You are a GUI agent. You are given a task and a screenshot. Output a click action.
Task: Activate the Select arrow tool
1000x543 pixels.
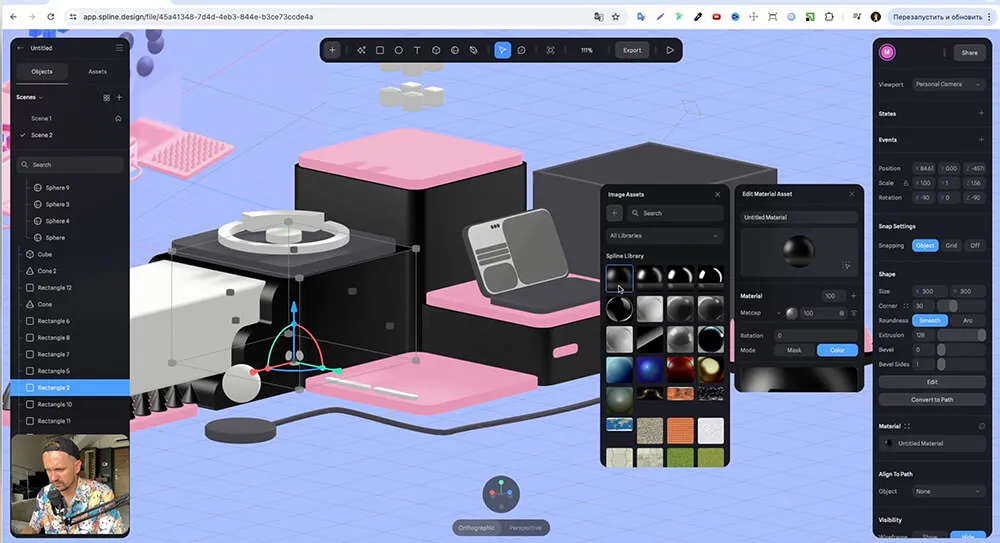tap(503, 50)
